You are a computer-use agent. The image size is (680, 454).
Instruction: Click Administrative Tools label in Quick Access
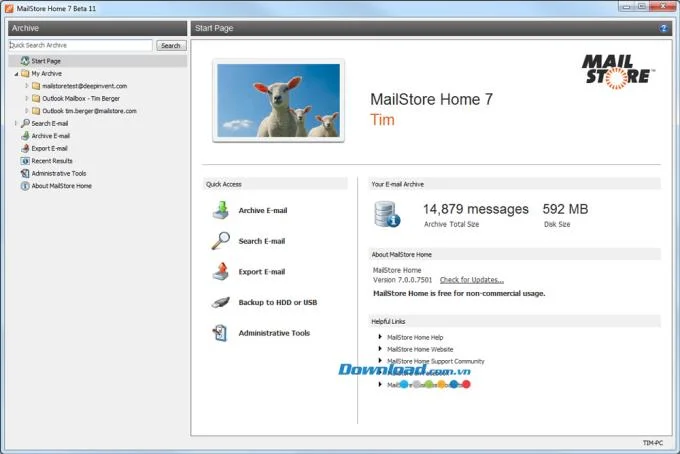[274, 333]
